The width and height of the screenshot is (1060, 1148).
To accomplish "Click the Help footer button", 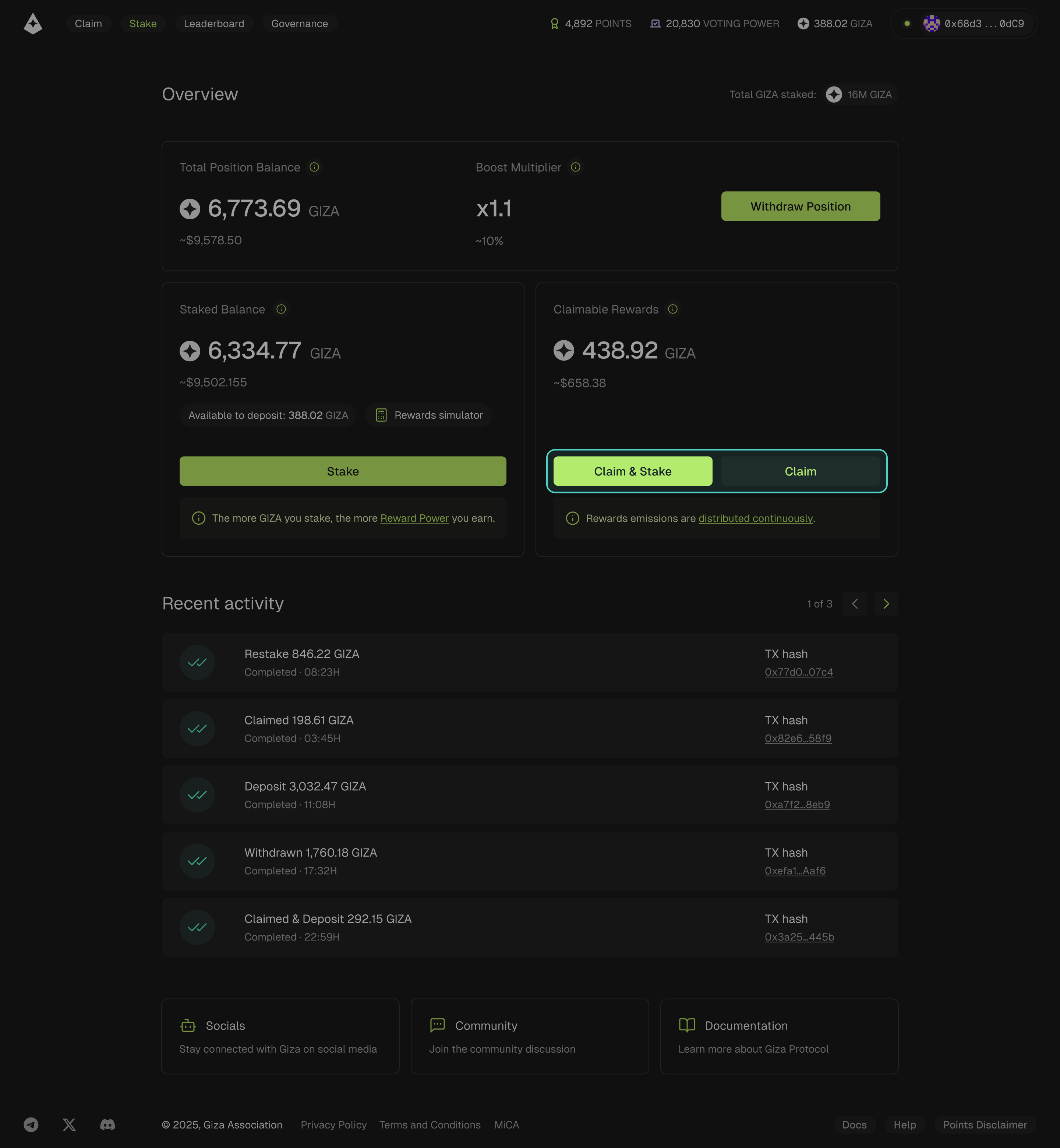I will click(x=905, y=1125).
